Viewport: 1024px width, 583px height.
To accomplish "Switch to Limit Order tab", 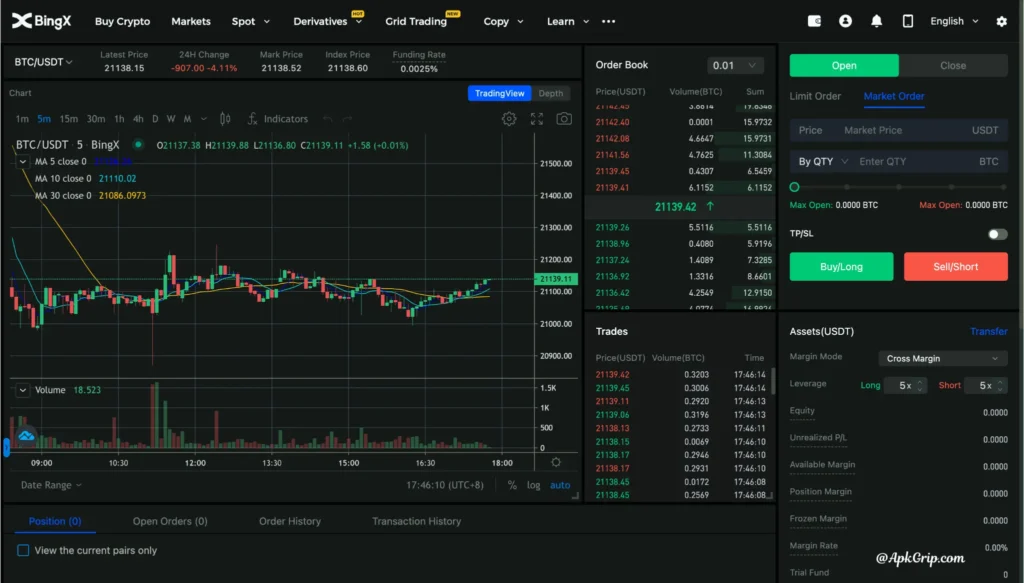I will 815,96.
